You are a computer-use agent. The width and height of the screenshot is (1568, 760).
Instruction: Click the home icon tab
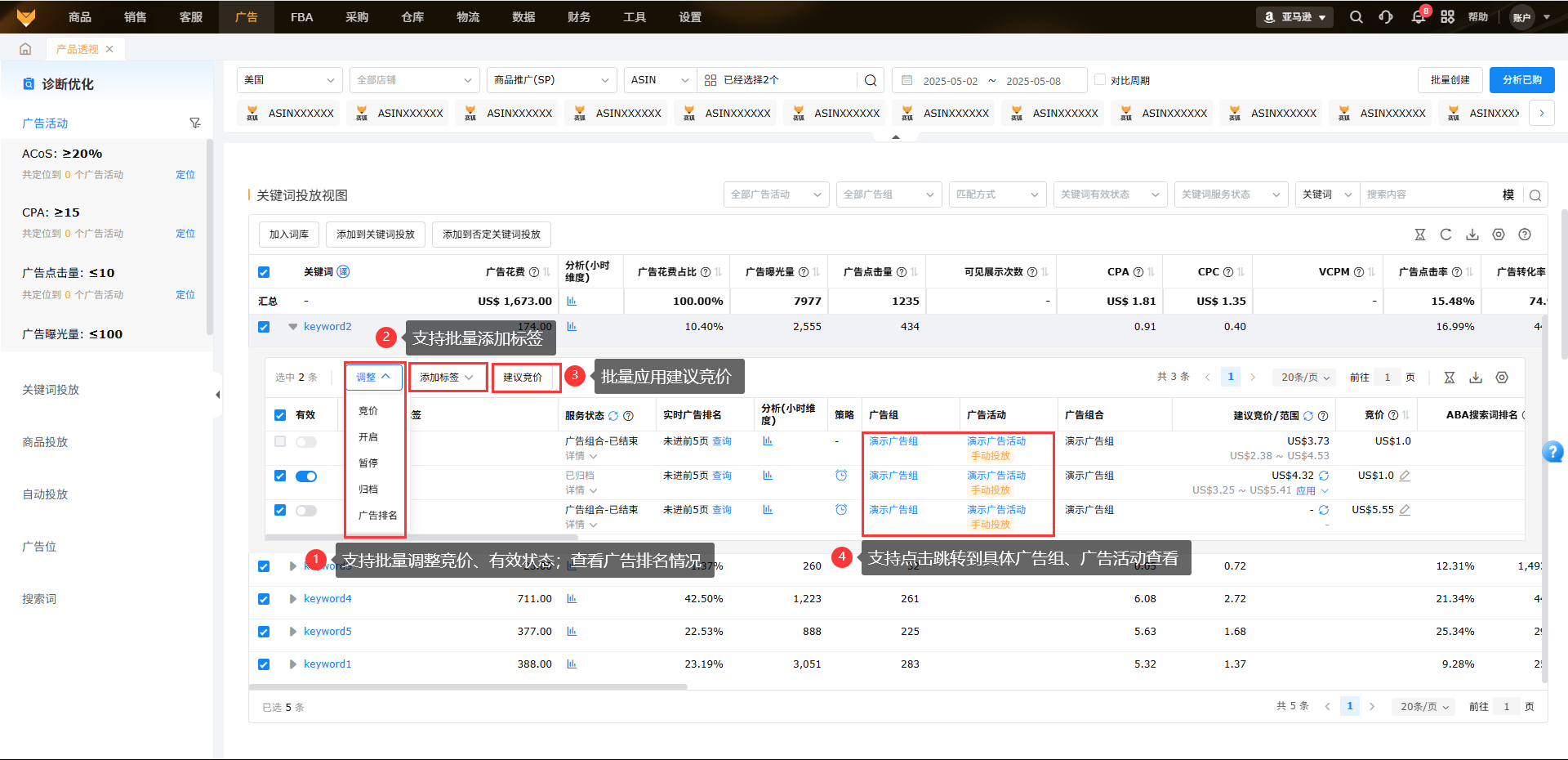tap(25, 49)
